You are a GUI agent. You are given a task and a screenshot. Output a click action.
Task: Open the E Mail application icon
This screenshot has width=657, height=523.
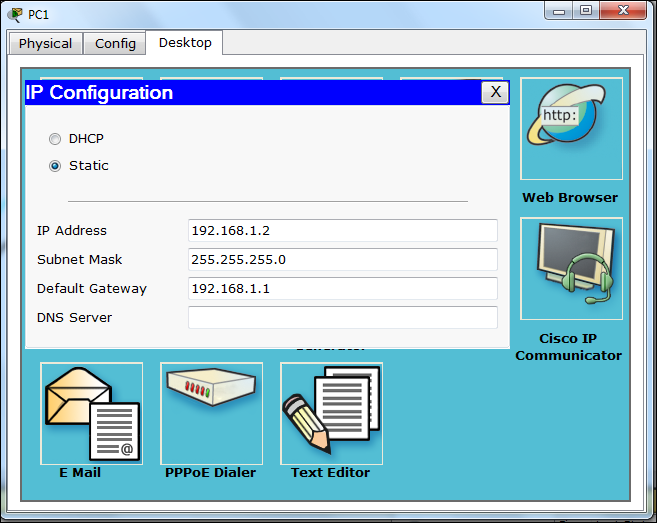92,414
